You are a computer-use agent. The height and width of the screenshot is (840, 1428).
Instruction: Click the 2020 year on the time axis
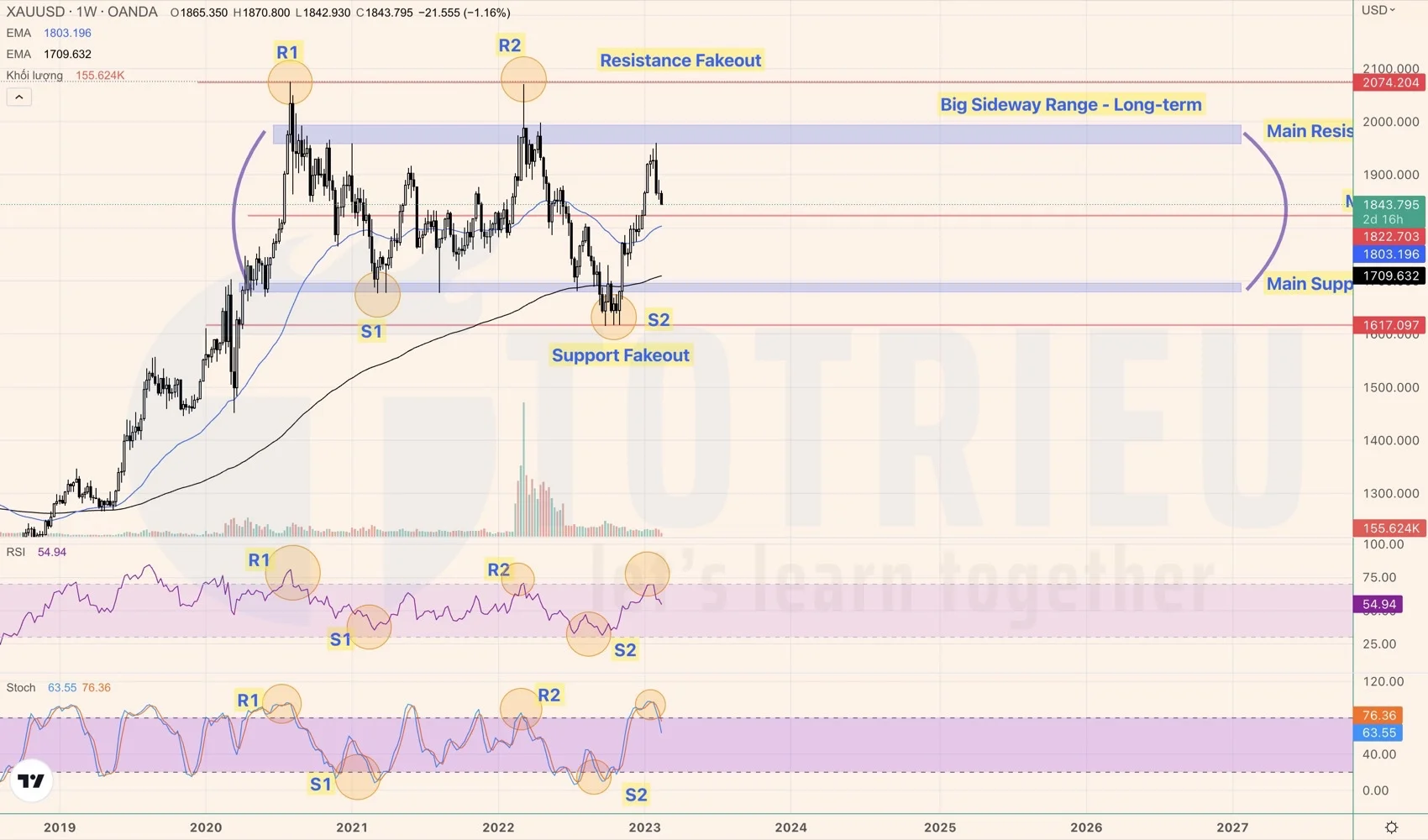pos(206,827)
